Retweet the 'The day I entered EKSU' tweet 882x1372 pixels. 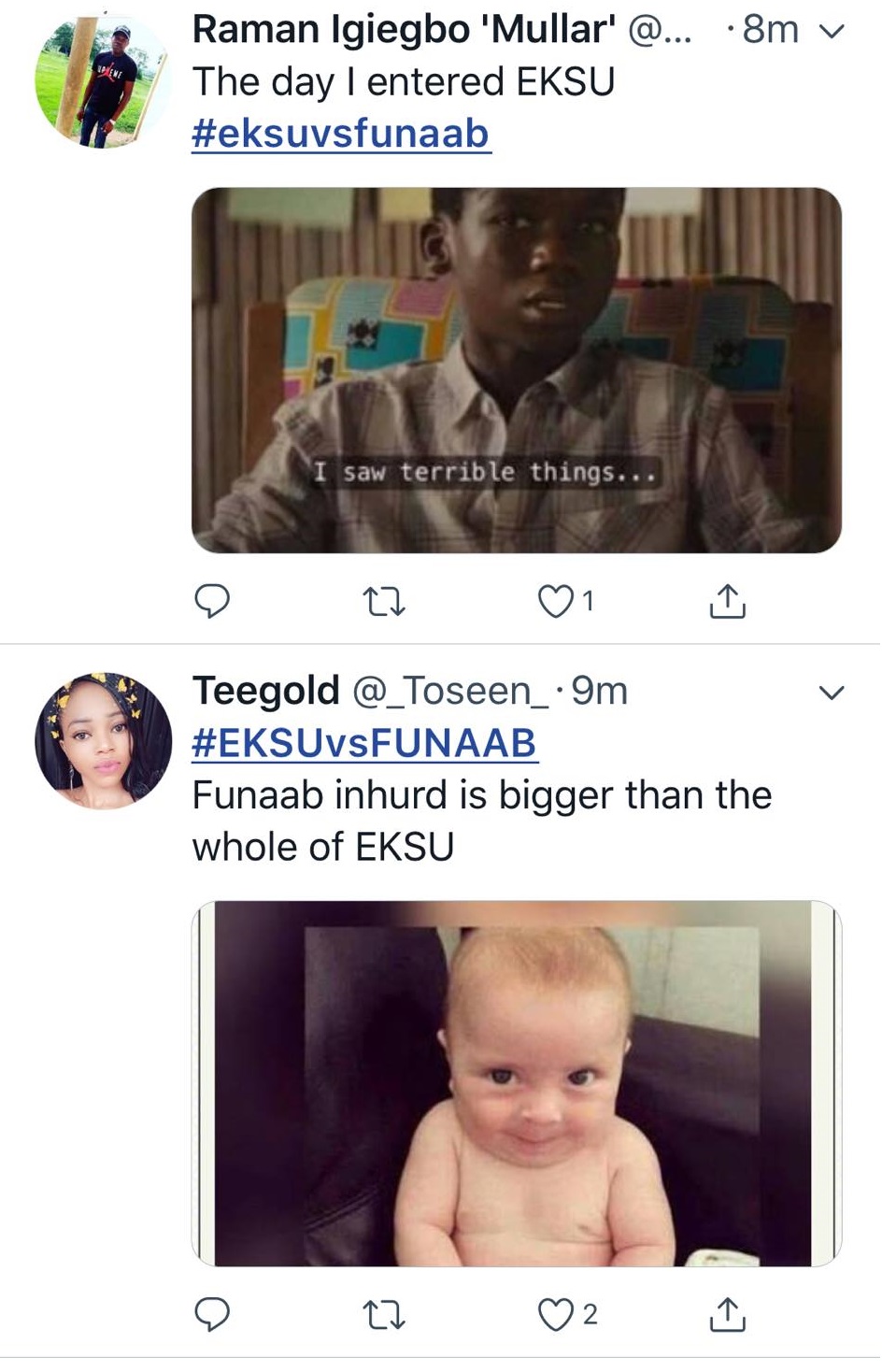click(x=383, y=601)
